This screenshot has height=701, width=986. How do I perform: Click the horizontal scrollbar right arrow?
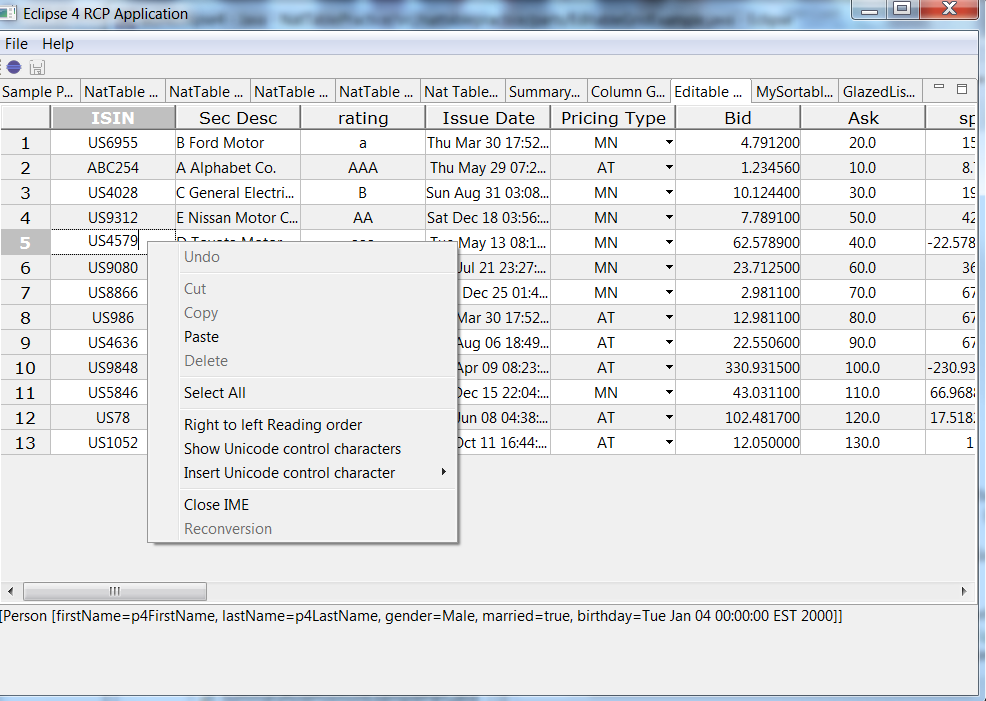click(964, 591)
